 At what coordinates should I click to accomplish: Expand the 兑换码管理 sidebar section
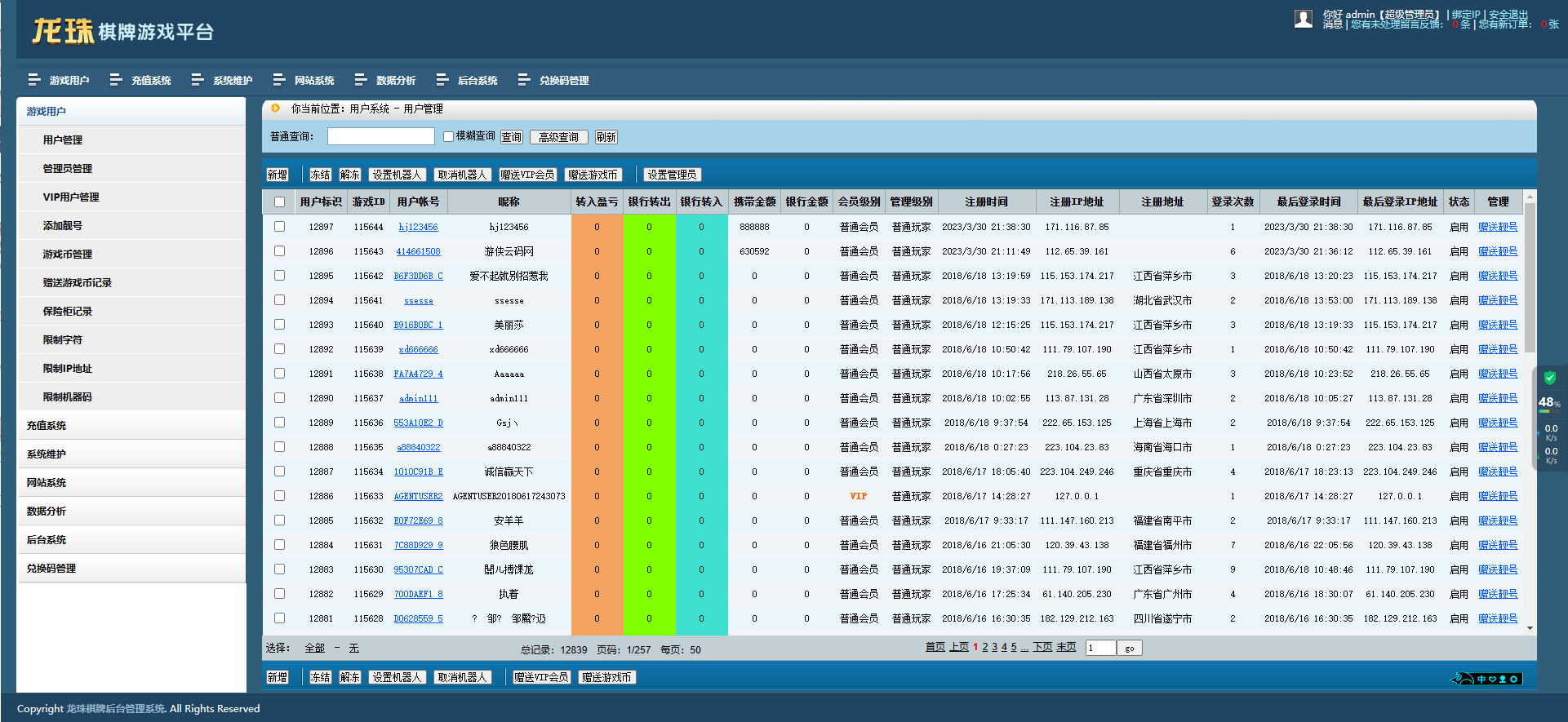coord(131,568)
